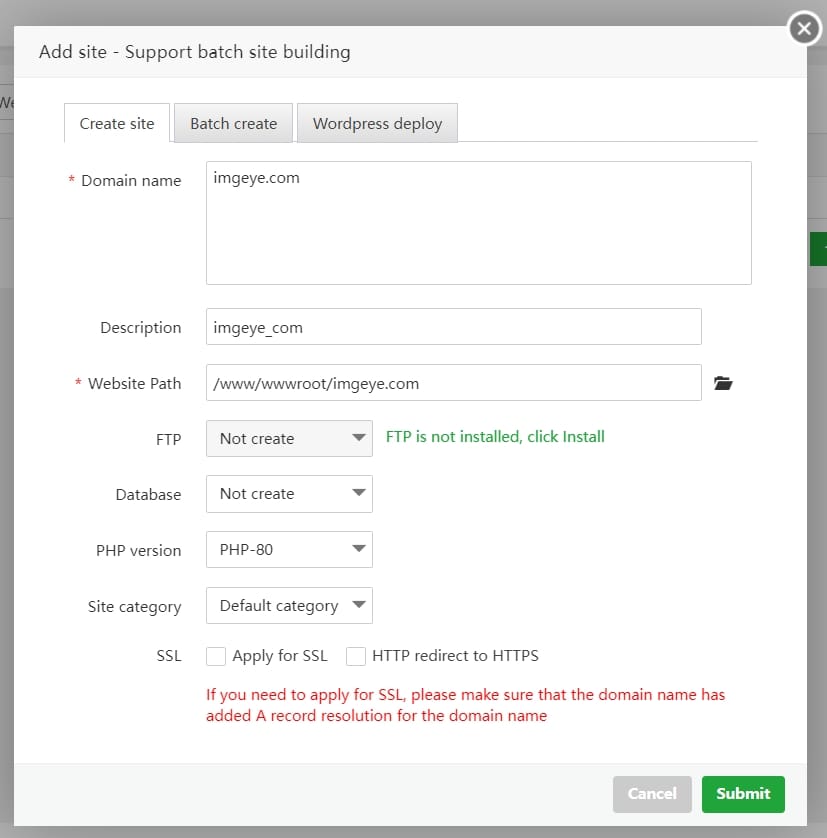Click the Website Path input field
This screenshot has height=838, width=827.
coord(454,383)
